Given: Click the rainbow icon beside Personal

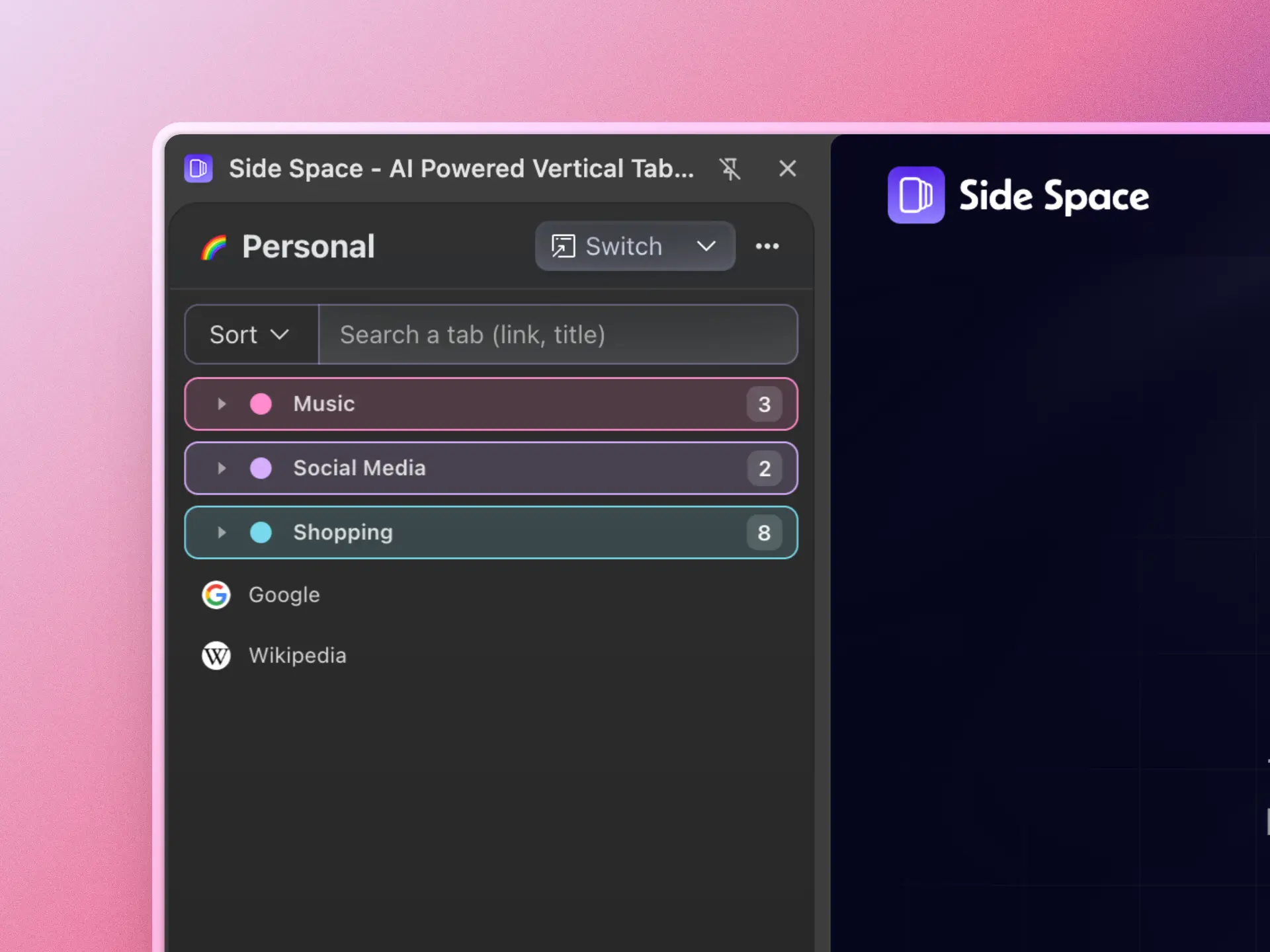Looking at the screenshot, I should point(213,246).
